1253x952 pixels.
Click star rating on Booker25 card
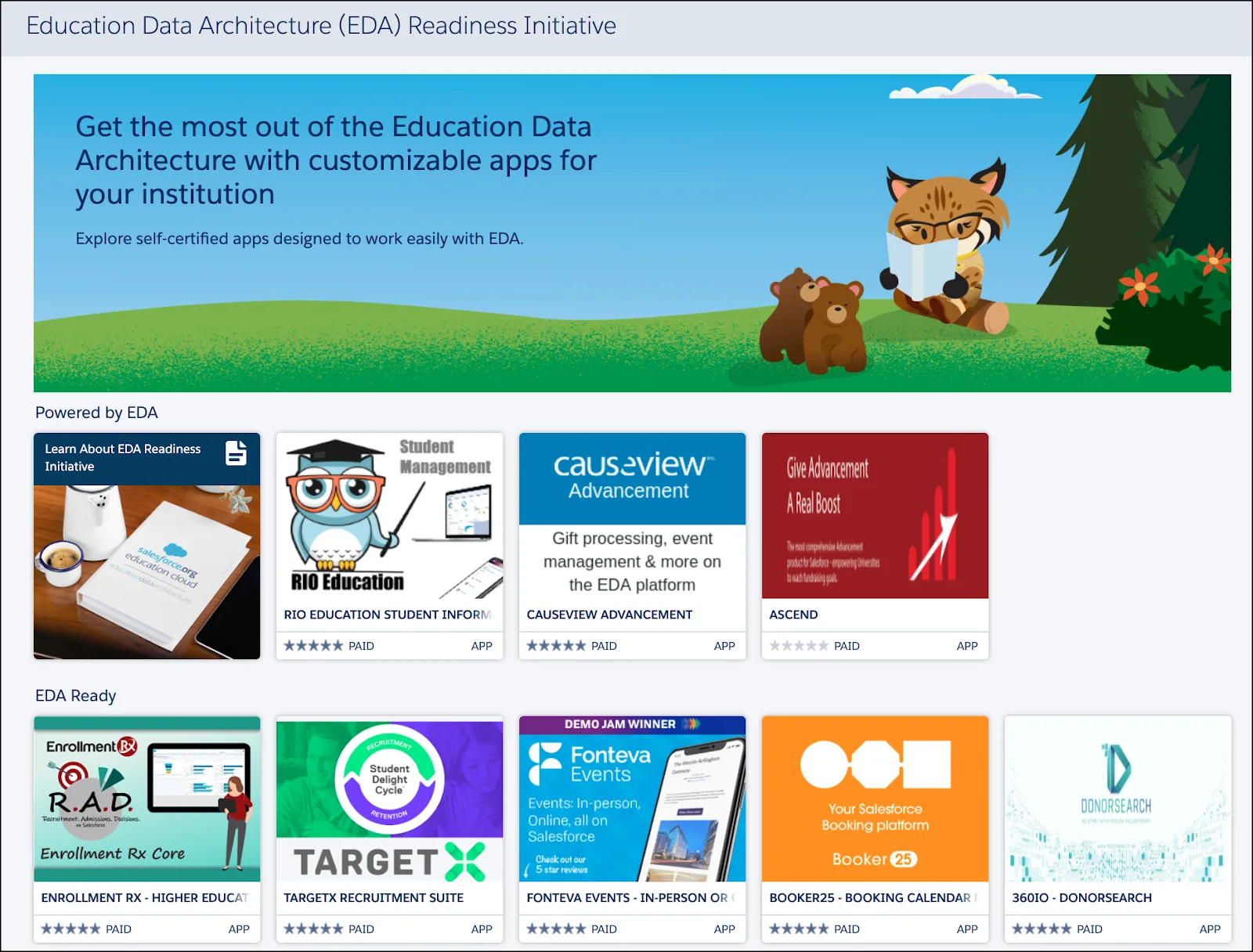coord(799,929)
